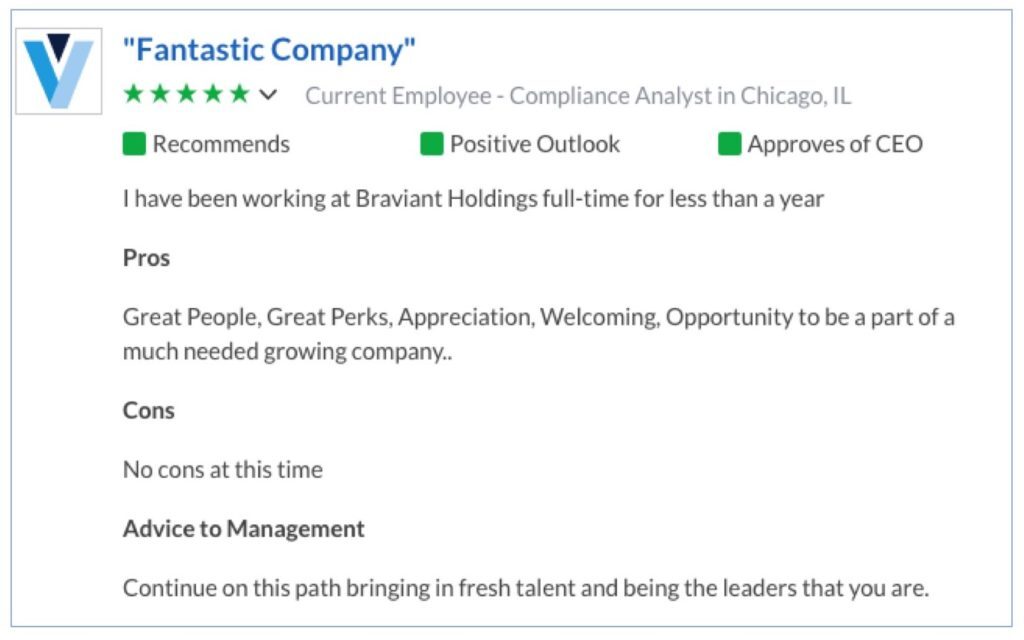Image resolution: width=1024 pixels, height=640 pixels.
Task: Open the "Fantastic Company" review title link
Action: coord(269,48)
